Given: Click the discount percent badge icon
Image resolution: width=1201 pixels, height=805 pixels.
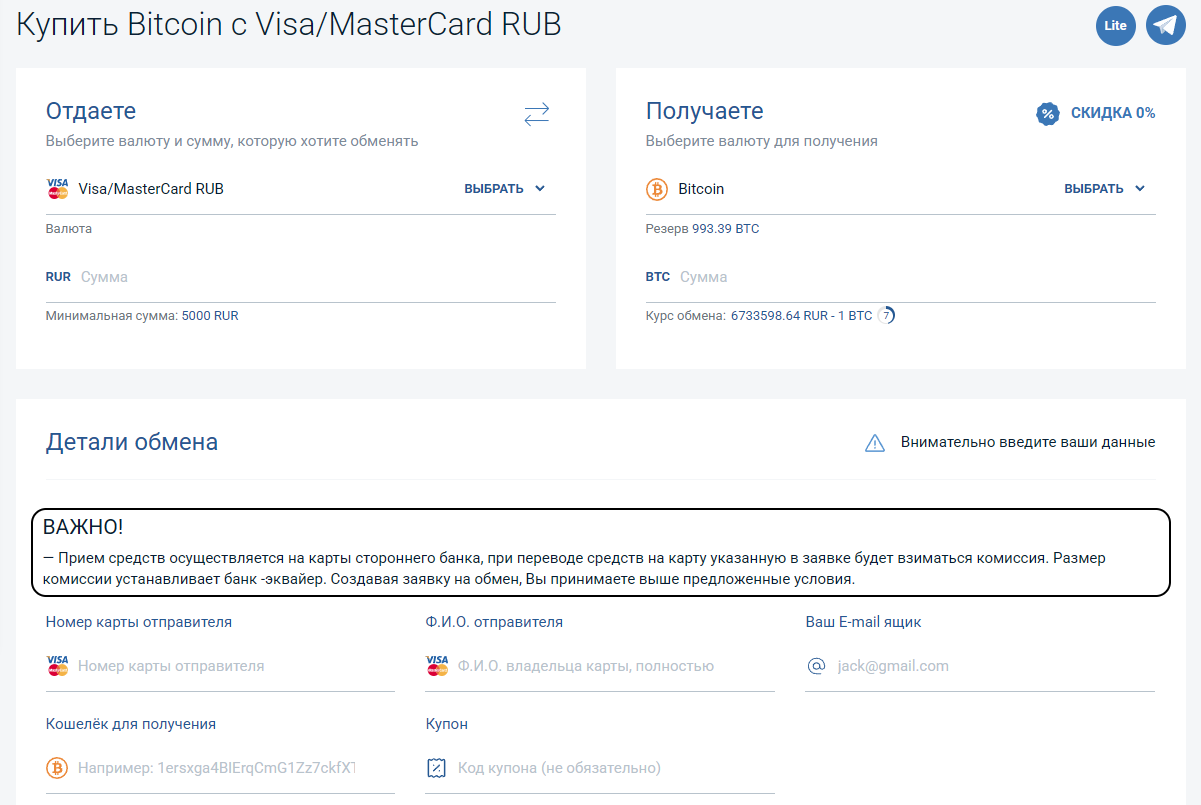Looking at the screenshot, I should (x=1047, y=114).
